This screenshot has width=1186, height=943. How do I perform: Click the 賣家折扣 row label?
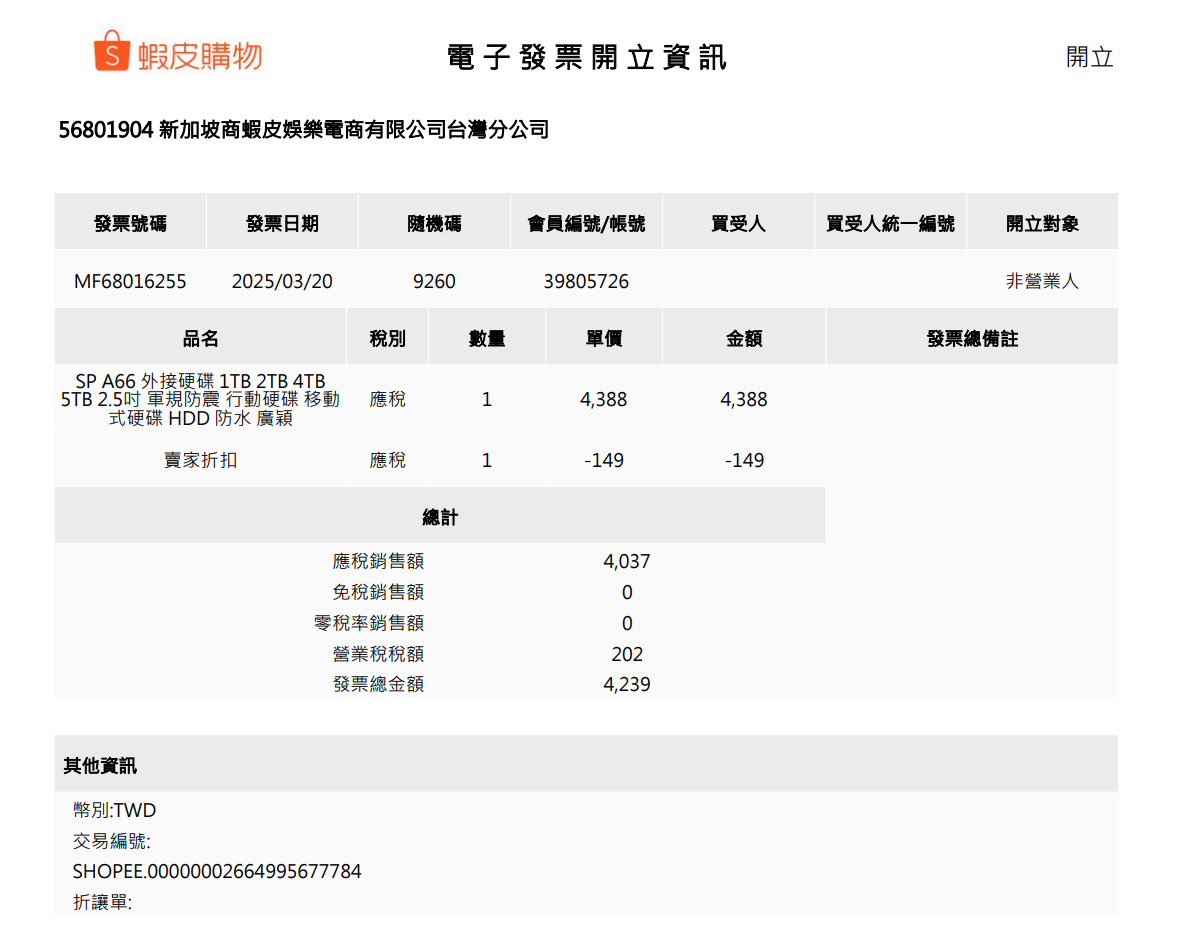tap(200, 461)
